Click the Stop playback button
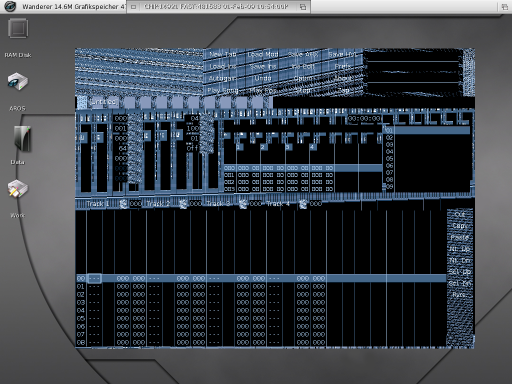This screenshot has width=512, height=384. coord(303,90)
